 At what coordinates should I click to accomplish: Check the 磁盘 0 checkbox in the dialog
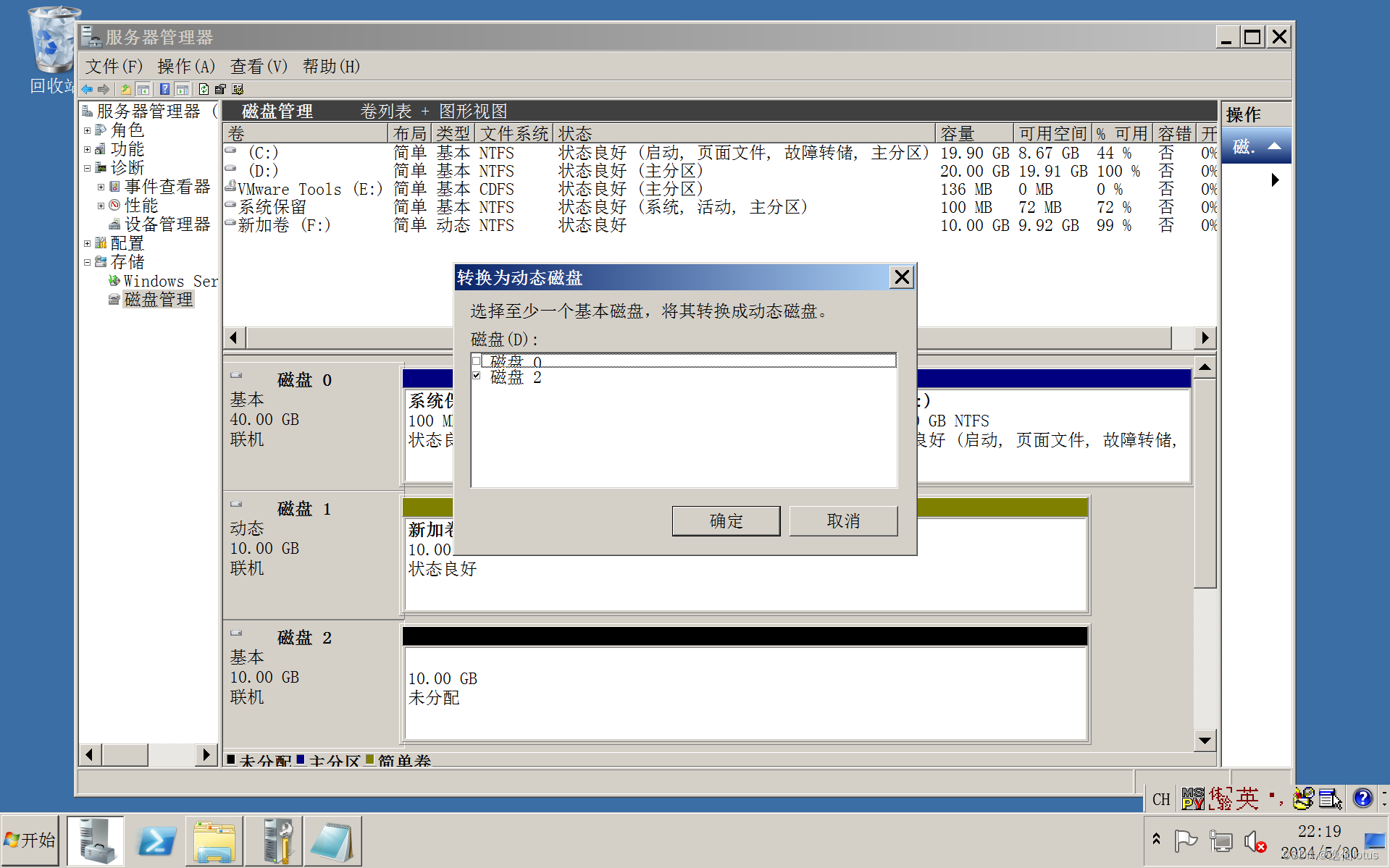(x=477, y=361)
